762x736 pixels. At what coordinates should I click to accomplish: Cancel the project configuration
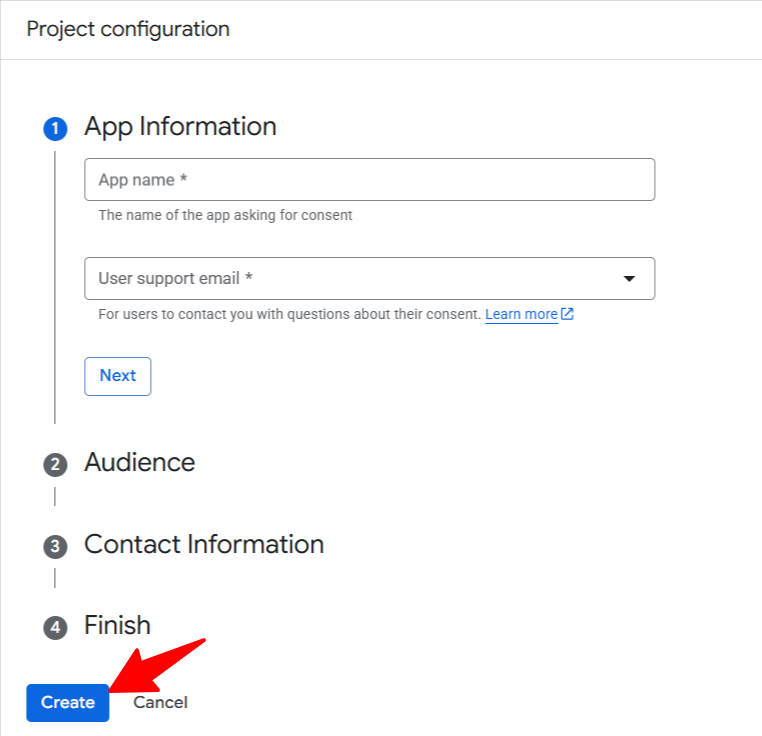pyautogui.click(x=160, y=703)
